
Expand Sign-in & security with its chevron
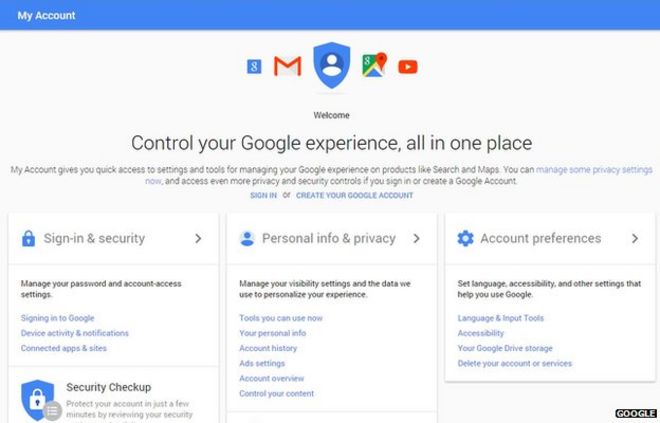pos(198,239)
